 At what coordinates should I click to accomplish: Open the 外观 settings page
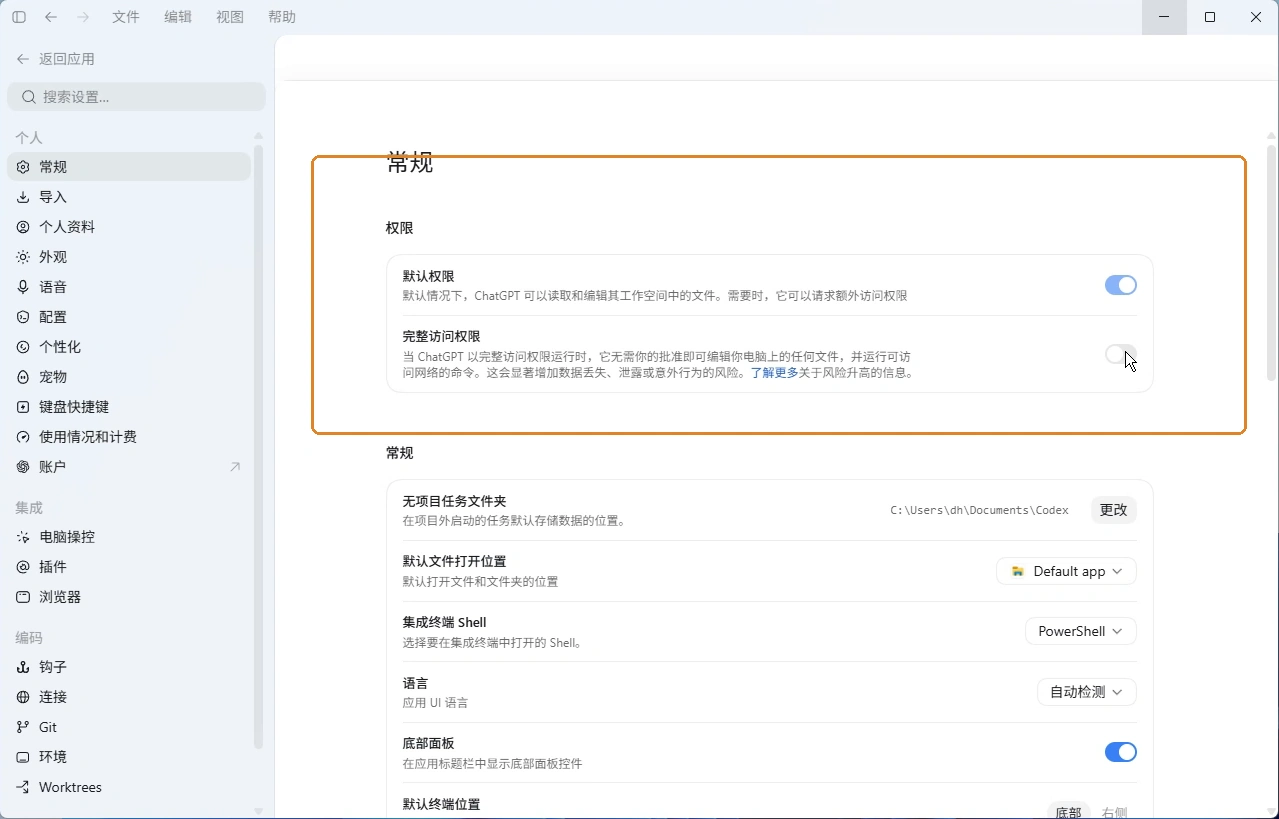pos(129,257)
